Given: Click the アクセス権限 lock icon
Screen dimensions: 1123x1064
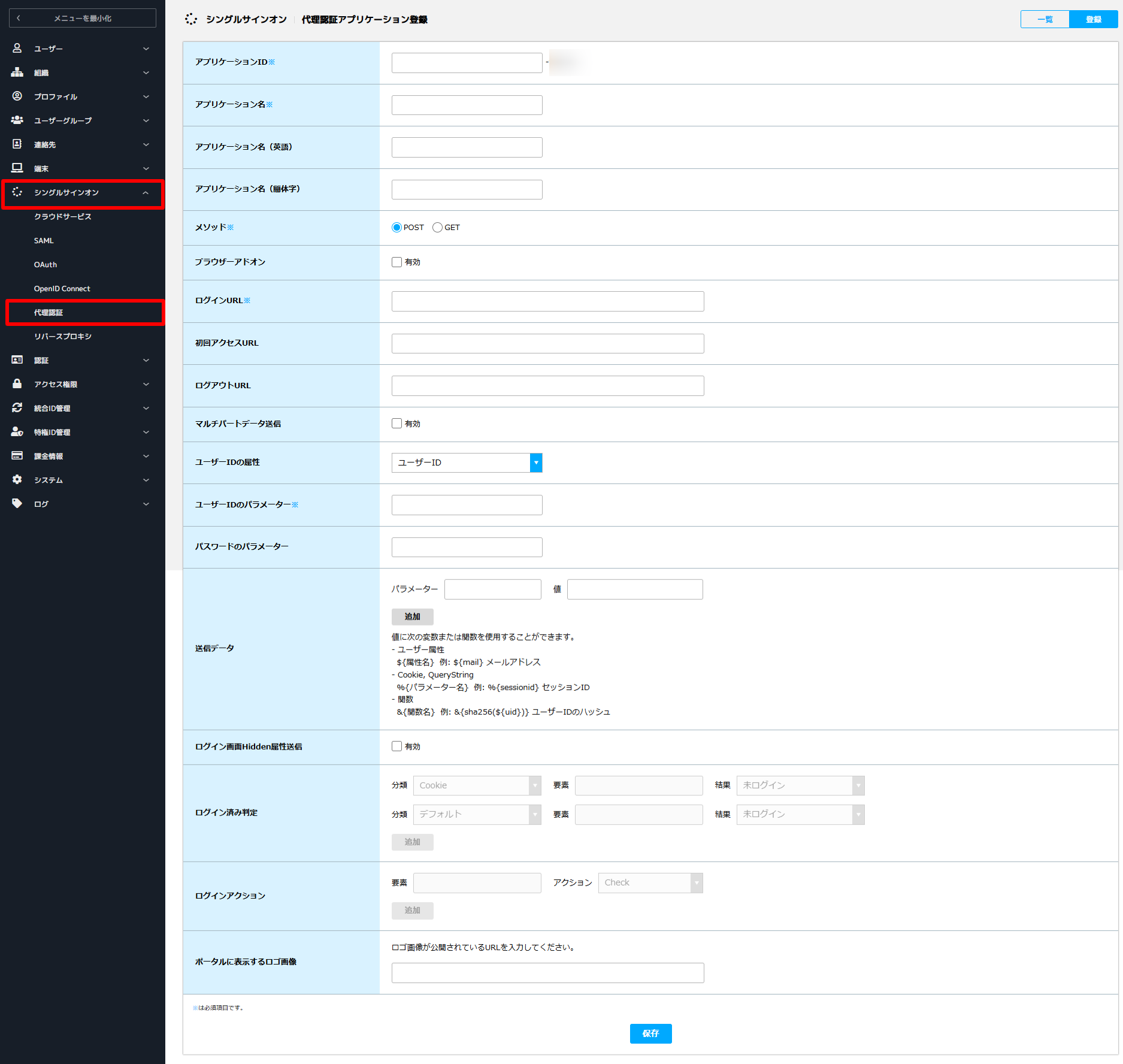Looking at the screenshot, I should point(17,383).
